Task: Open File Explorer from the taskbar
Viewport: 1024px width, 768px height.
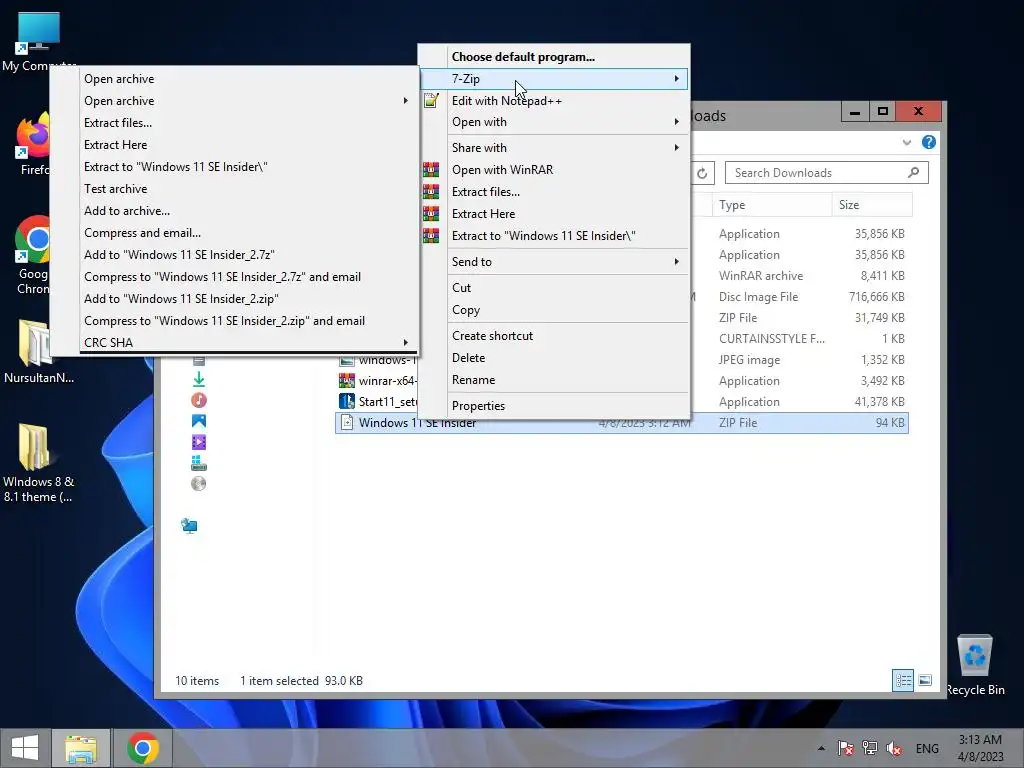Action: tap(80, 748)
